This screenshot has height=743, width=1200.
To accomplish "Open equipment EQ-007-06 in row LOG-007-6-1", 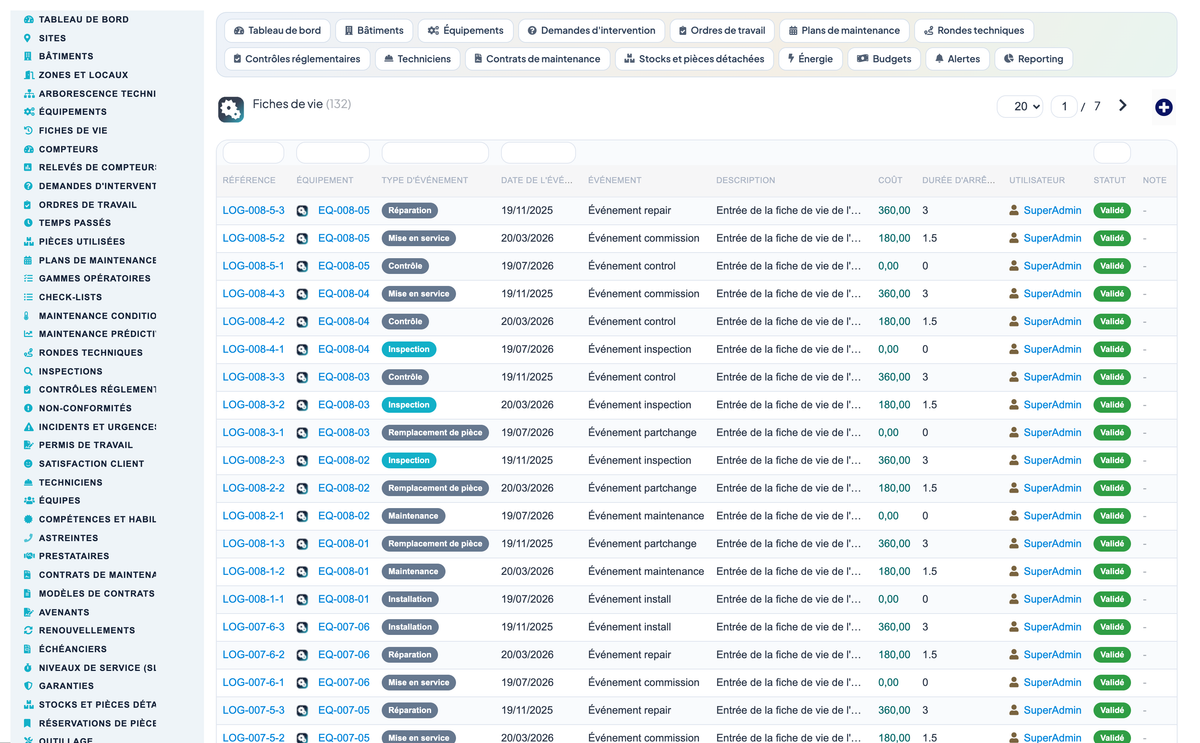I will coord(343,683).
